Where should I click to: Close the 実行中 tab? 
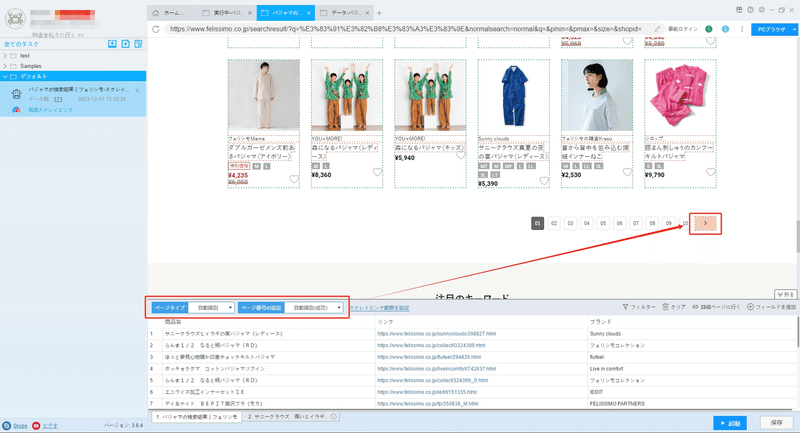pos(249,13)
